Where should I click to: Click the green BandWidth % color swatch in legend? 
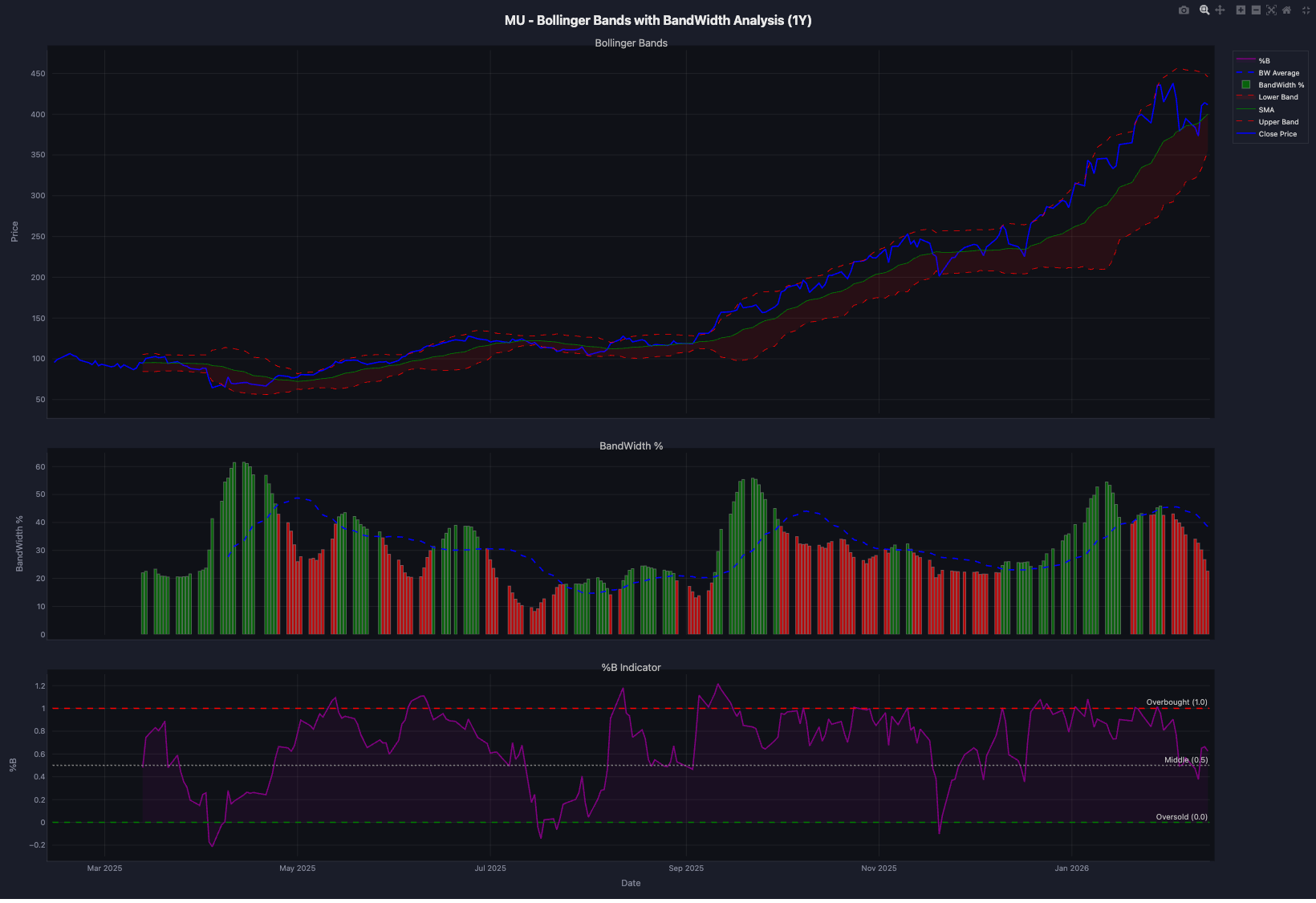(1245, 84)
